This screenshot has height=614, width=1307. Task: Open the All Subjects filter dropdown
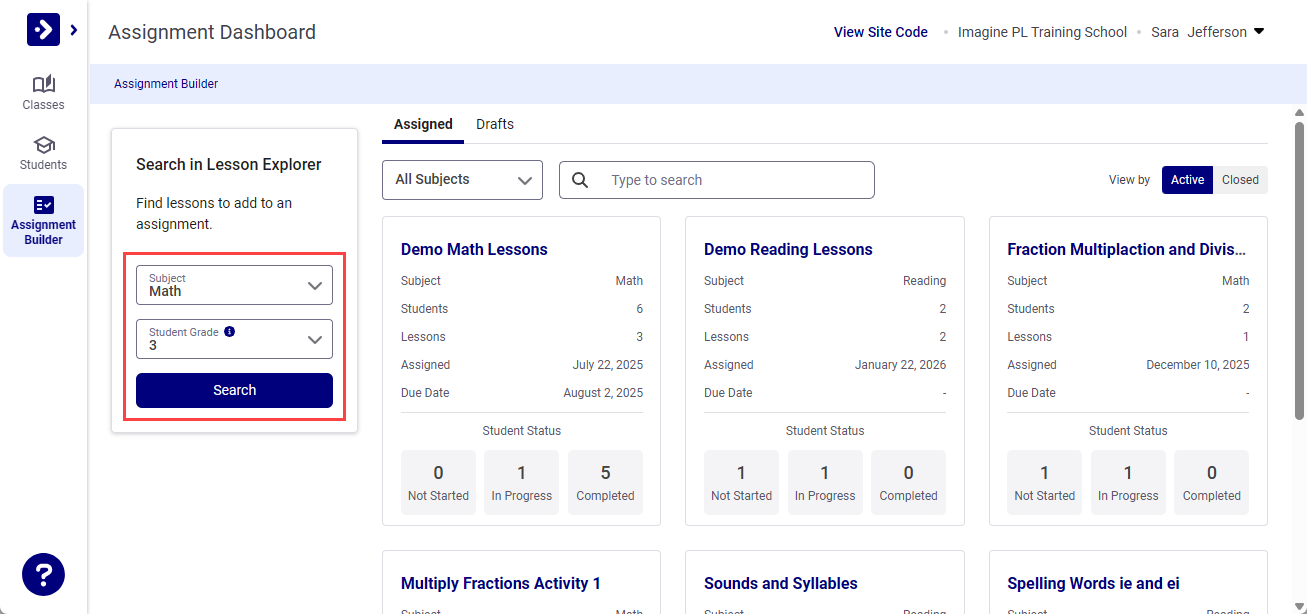[x=462, y=180]
